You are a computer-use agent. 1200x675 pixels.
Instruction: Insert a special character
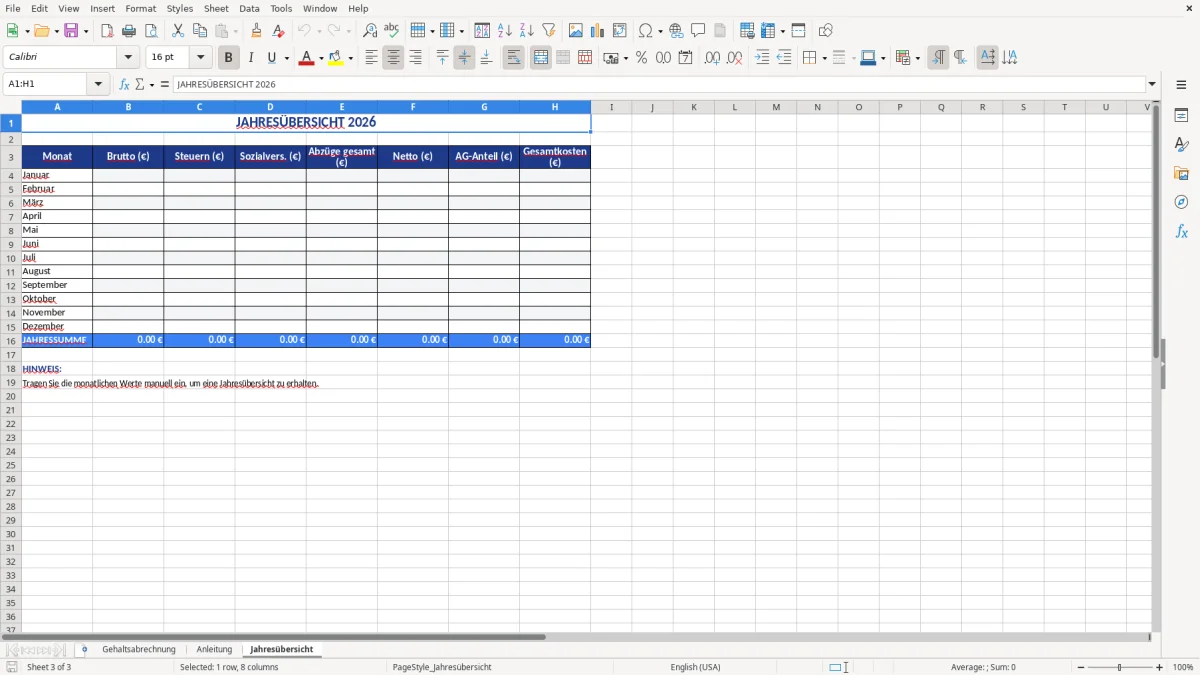(x=645, y=29)
